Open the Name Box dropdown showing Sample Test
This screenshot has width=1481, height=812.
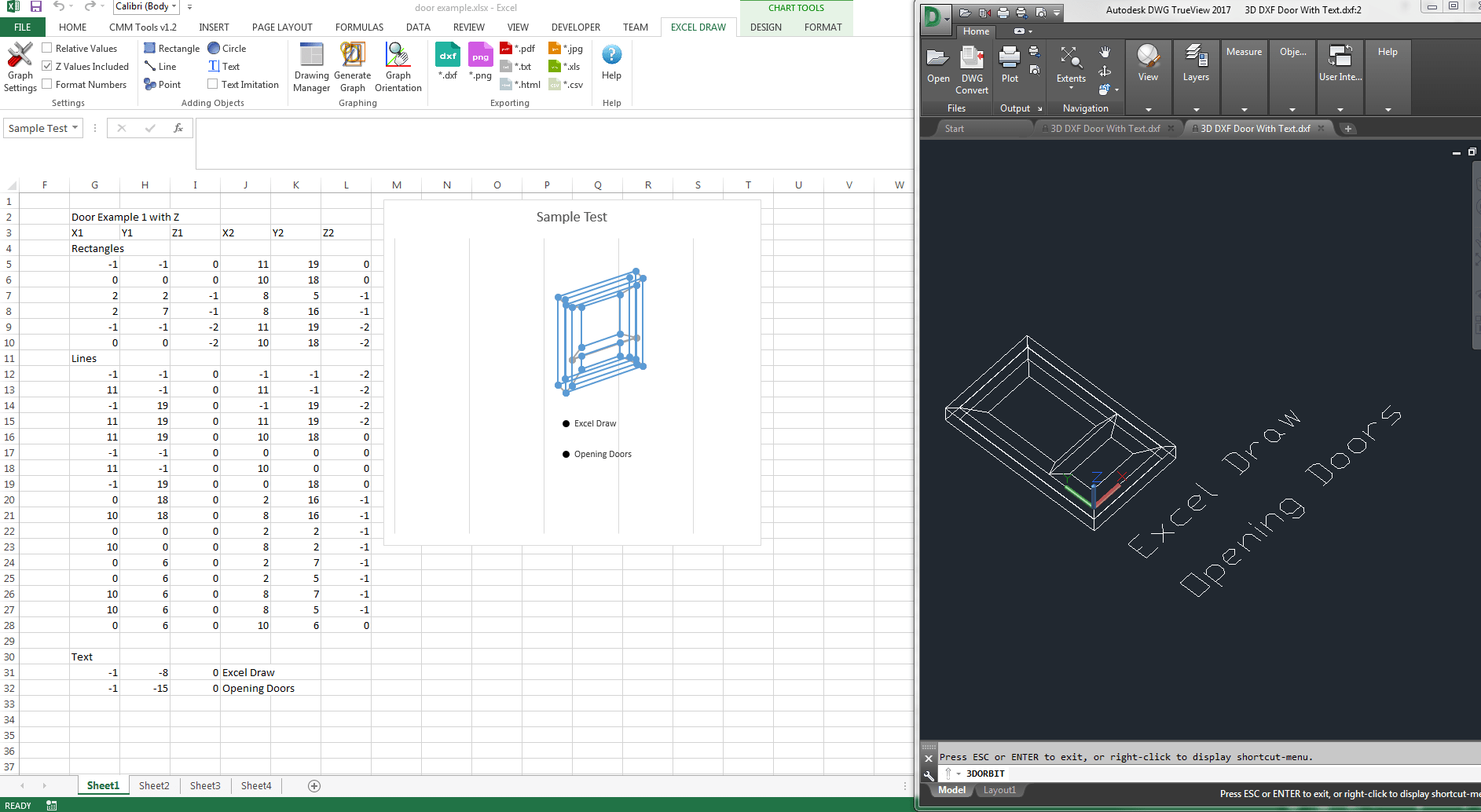75,127
